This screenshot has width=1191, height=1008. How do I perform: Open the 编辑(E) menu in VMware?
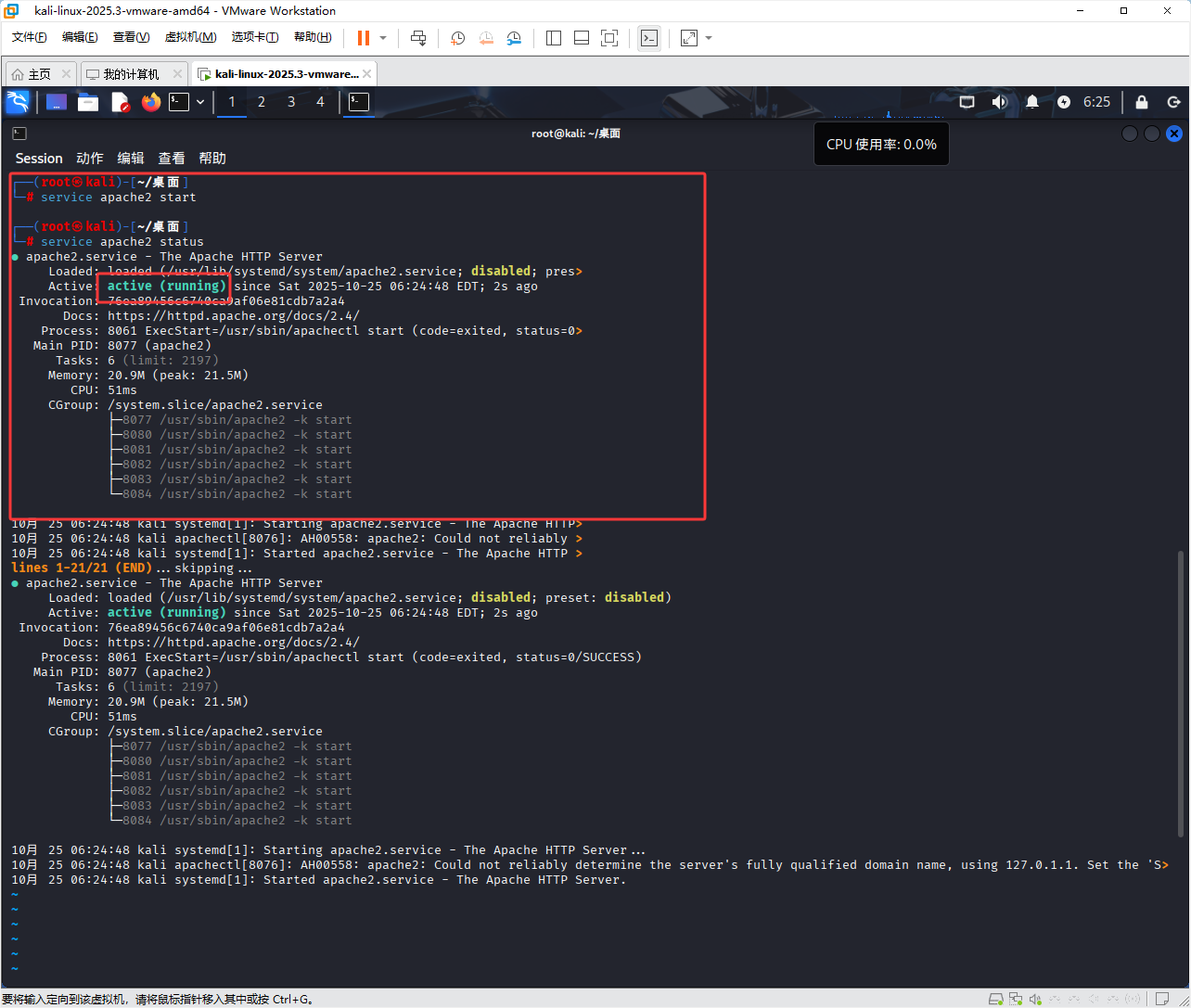pos(80,37)
